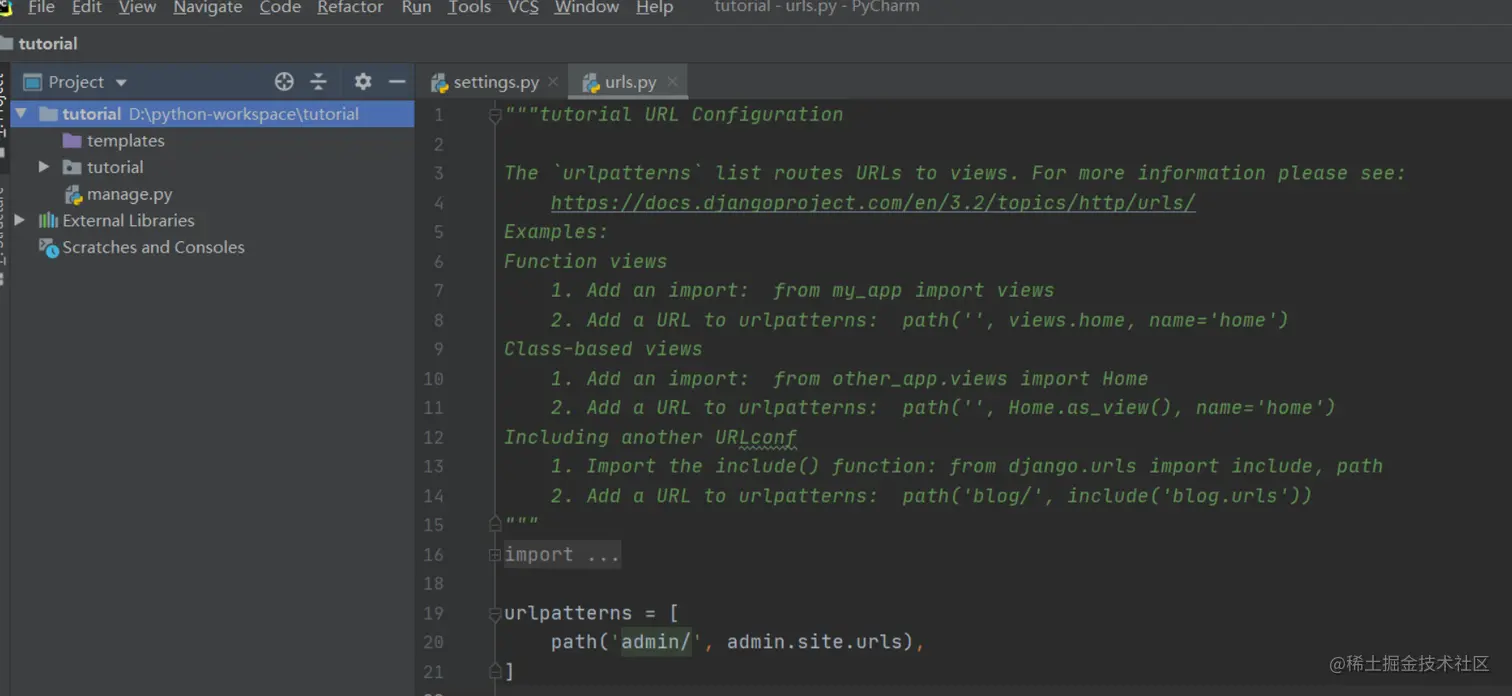This screenshot has width=1512, height=696.
Task: Open the Tools menu
Action: point(469,8)
